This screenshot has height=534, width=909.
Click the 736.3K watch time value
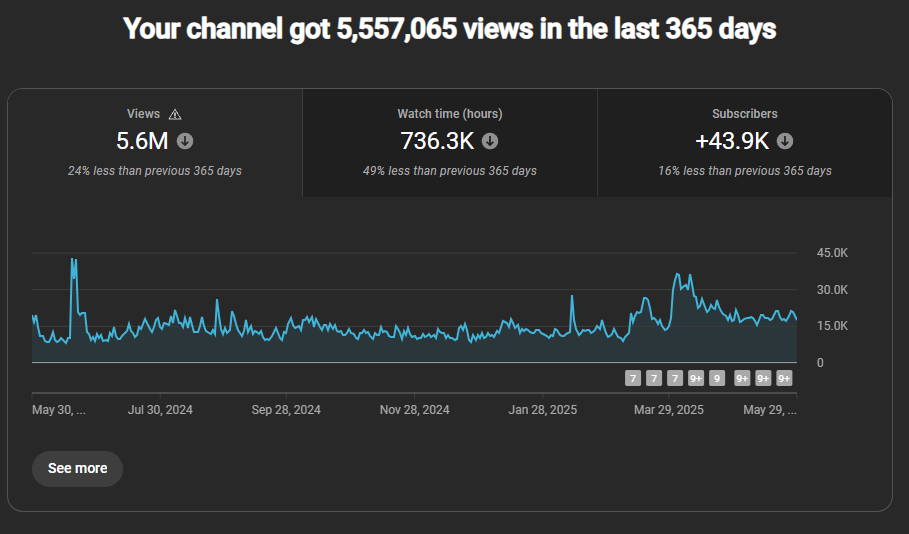(x=437, y=141)
